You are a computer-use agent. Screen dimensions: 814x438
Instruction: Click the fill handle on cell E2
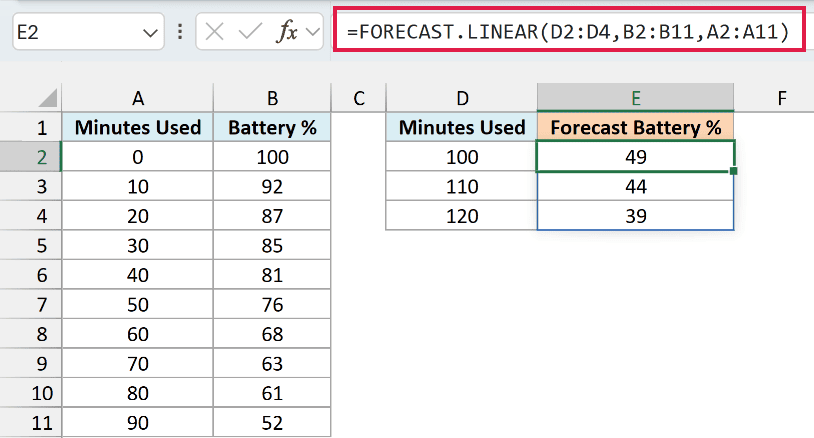click(x=734, y=171)
